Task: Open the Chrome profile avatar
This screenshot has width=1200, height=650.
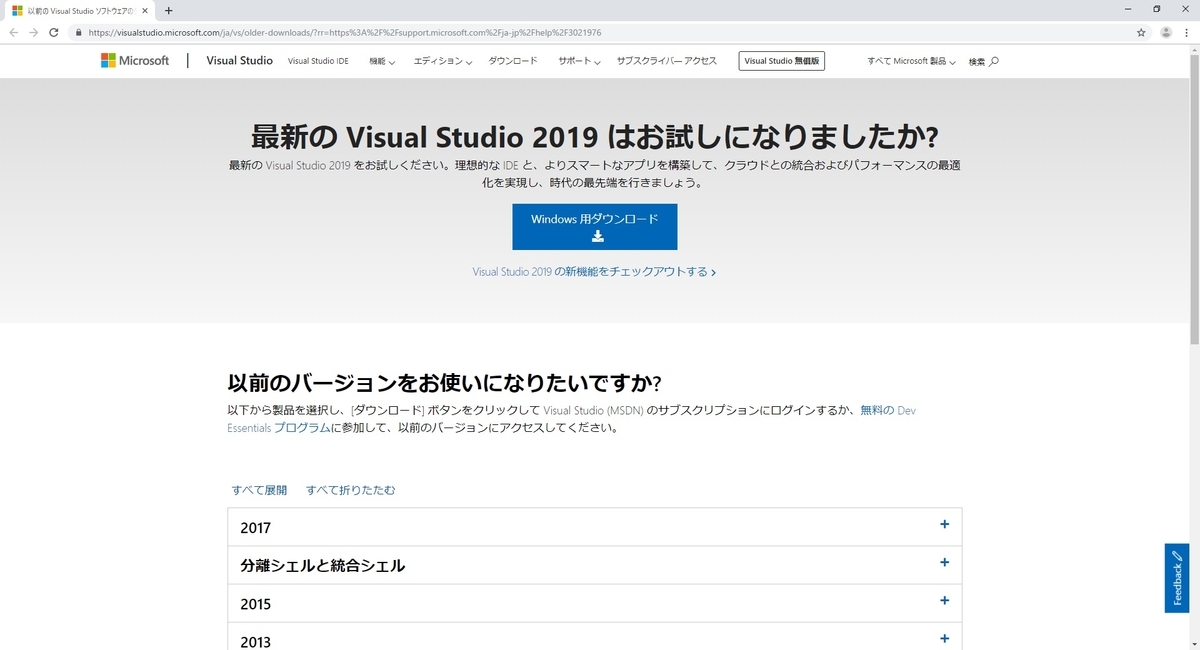Action: tap(1166, 32)
